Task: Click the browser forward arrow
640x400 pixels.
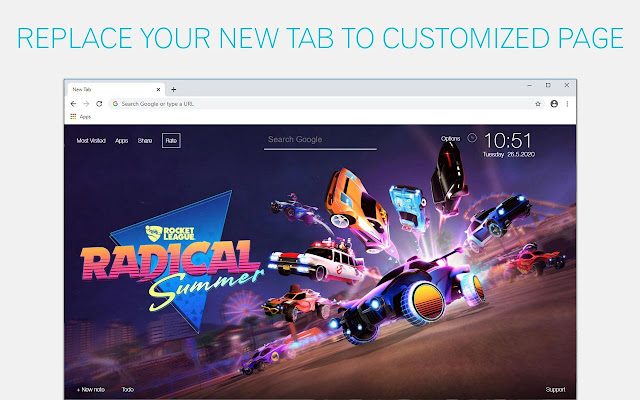Action: pos(86,104)
